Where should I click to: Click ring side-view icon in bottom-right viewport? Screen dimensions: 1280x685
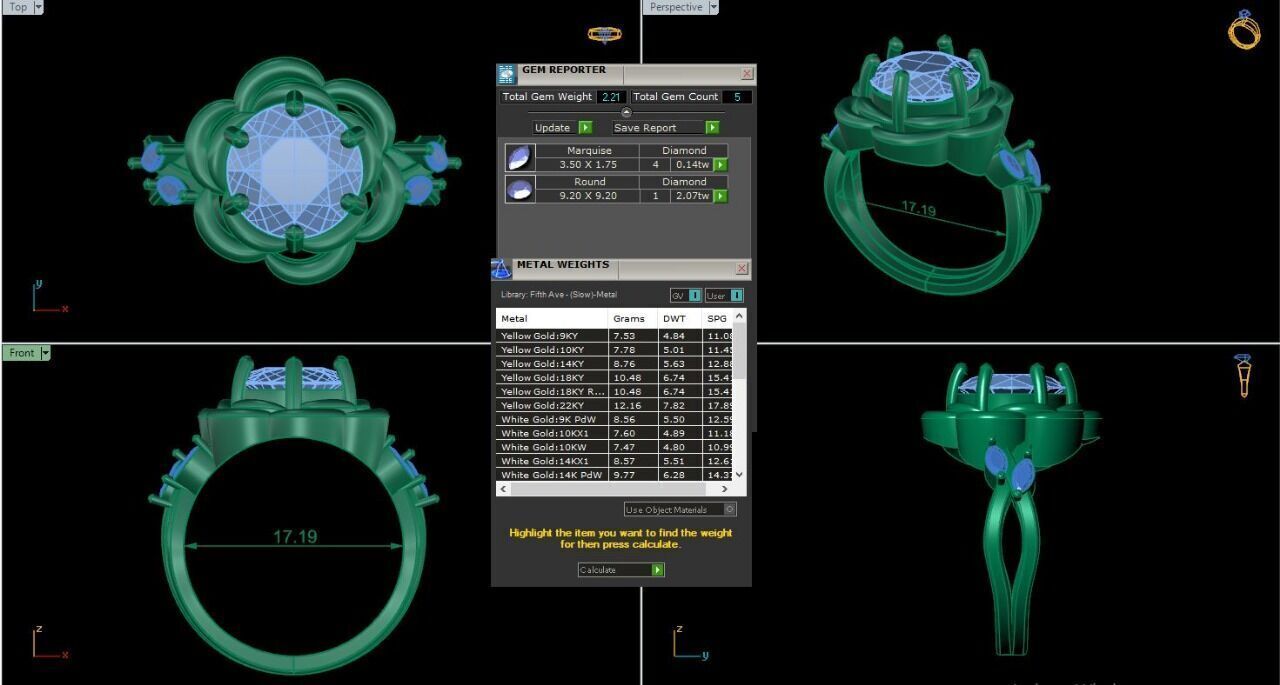click(1243, 375)
